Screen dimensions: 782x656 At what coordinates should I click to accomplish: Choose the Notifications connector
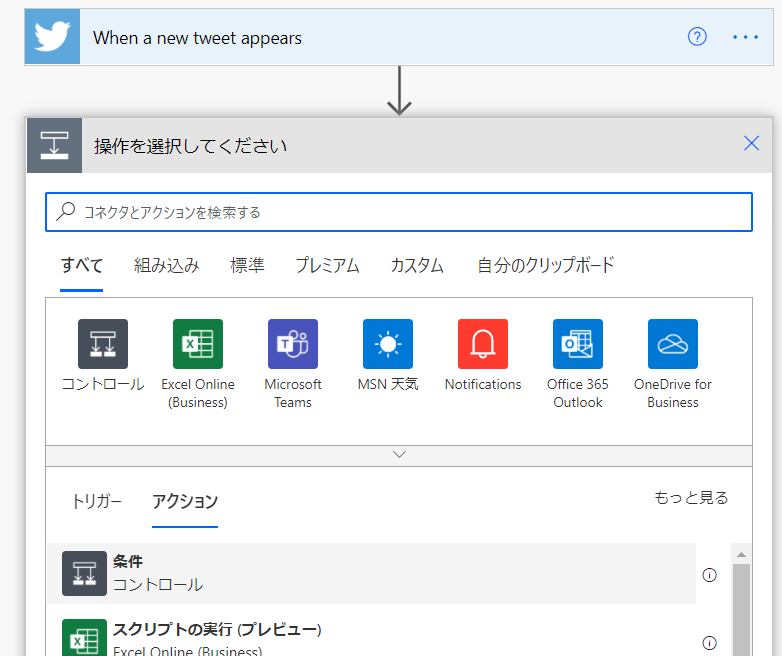(x=483, y=344)
